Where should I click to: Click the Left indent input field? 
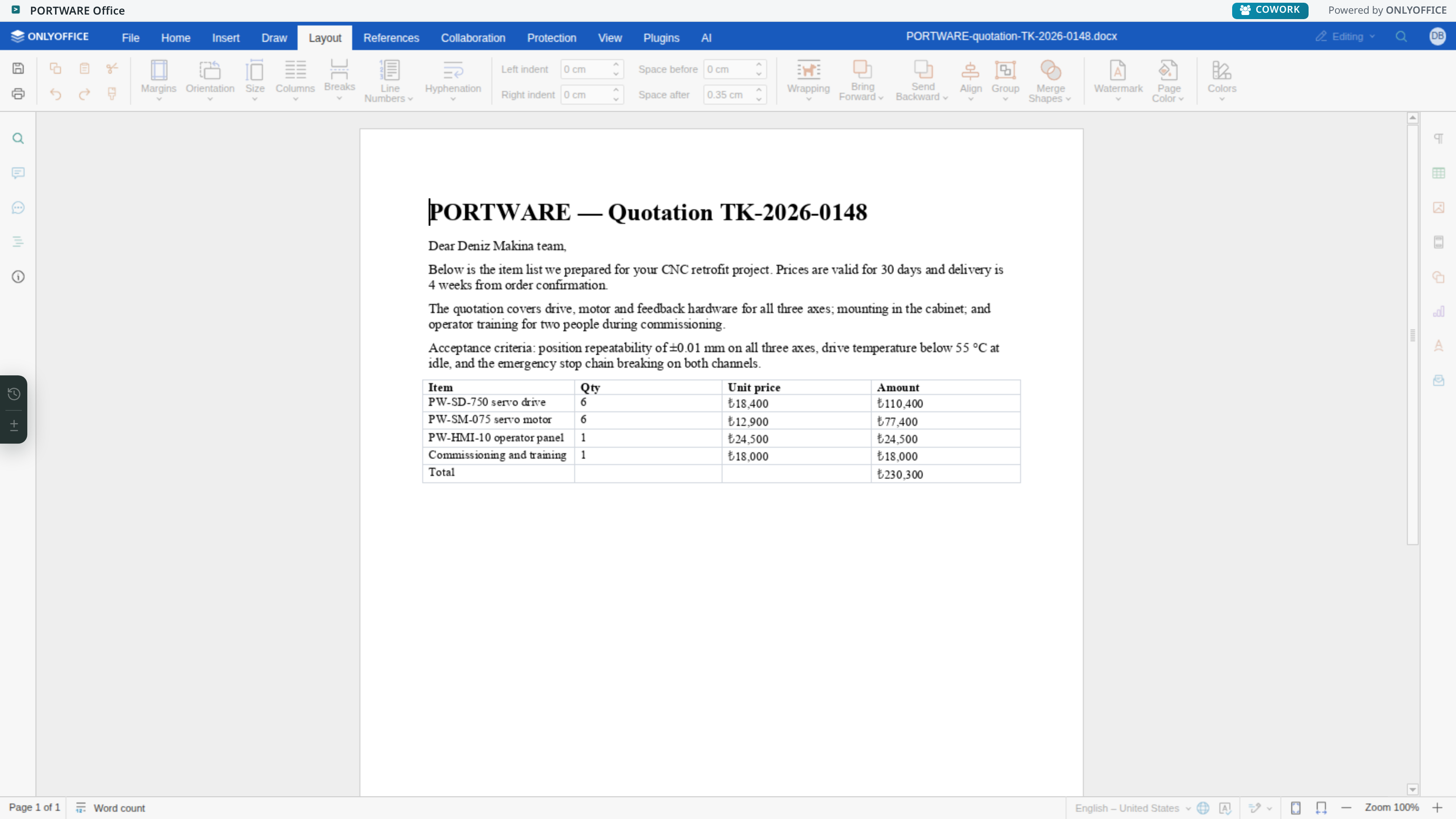(x=586, y=69)
